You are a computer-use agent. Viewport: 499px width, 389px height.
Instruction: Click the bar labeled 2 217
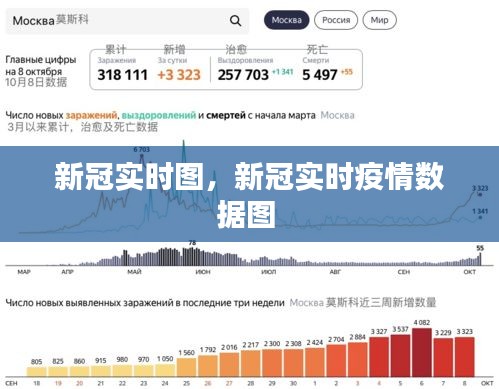[x=251, y=364]
